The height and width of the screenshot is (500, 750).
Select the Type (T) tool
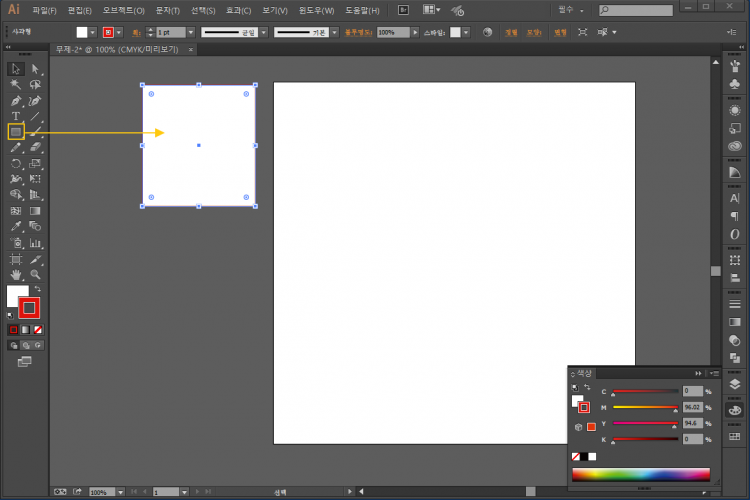point(16,116)
